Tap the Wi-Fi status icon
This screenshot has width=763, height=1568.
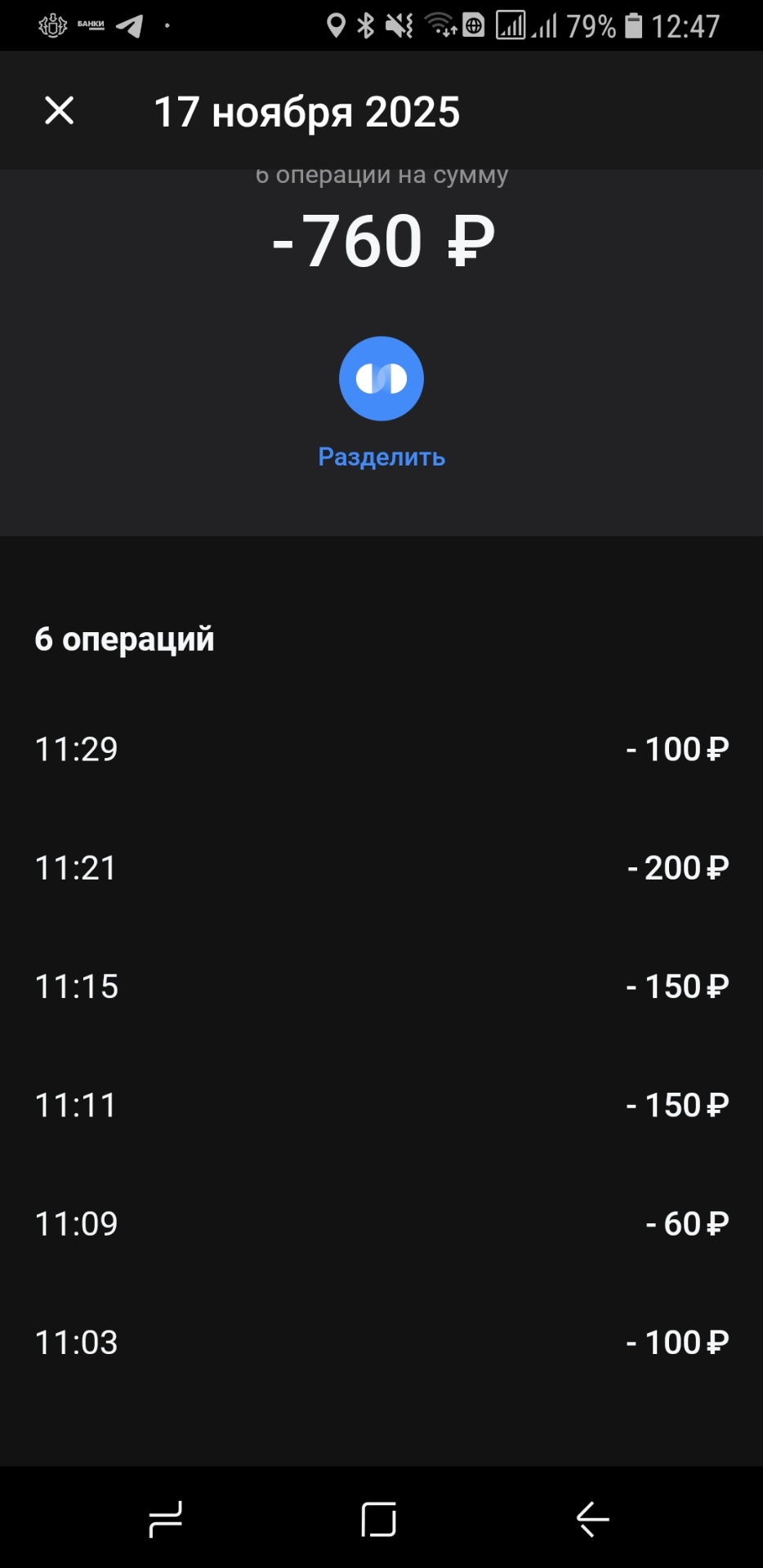[441, 25]
